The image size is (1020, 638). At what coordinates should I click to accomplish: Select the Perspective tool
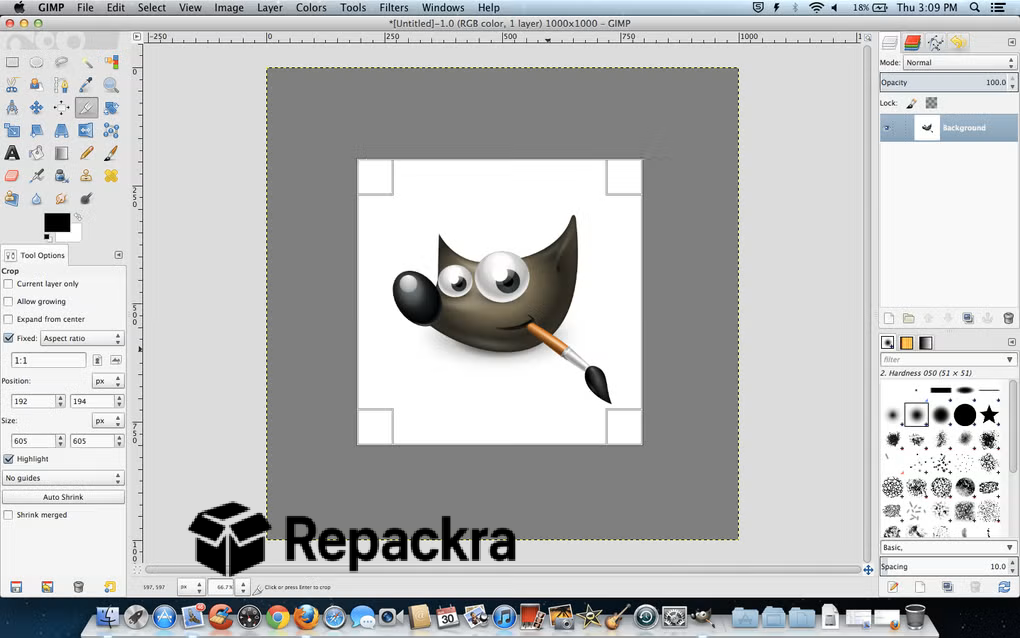coord(61,130)
